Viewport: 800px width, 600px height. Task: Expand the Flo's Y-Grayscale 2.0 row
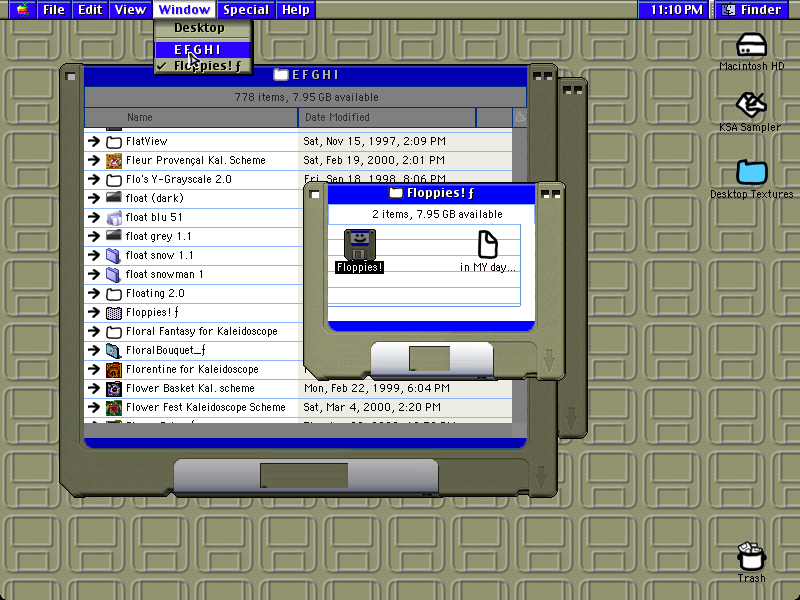(93, 179)
